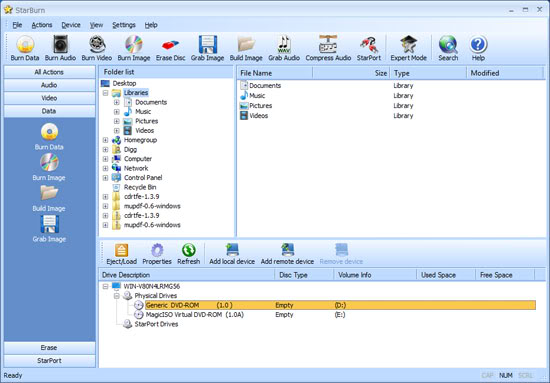This screenshot has width=550, height=383.
Task: Select the Data category header
Action: (x=49, y=111)
